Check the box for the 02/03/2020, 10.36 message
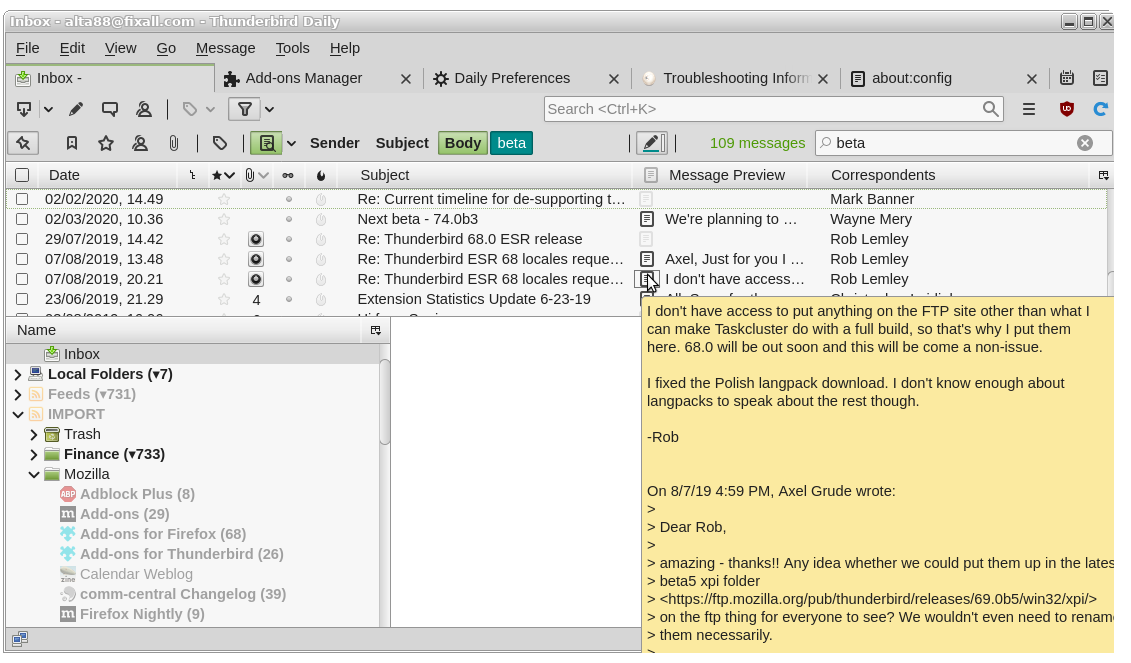The width and height of the screenshot is (1131, 663). click(22, 219)
